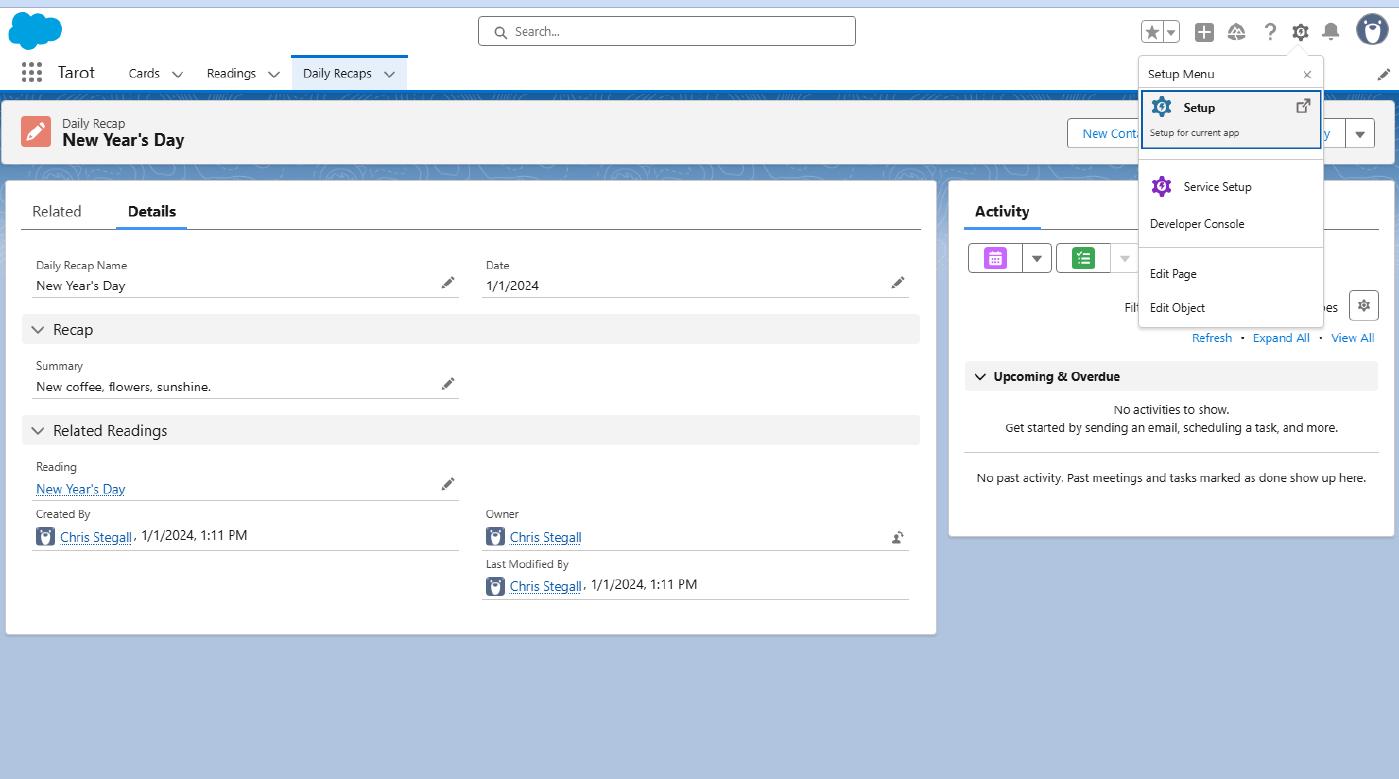Click the favorites star icon
This screenshot has height=779, width=1399.
tap(1150, 31)
